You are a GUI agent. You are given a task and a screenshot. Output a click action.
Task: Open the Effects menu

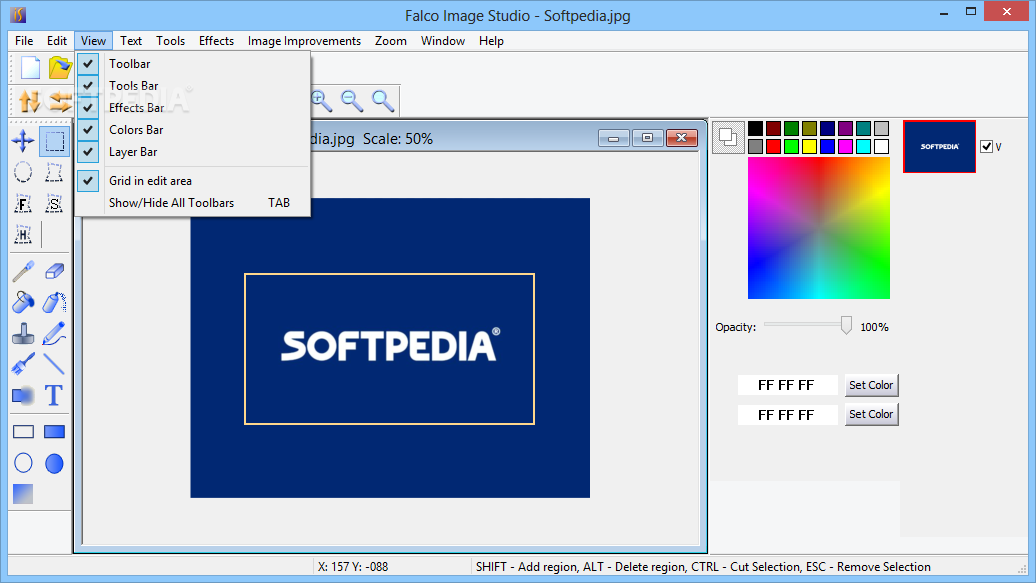point(216,41)
